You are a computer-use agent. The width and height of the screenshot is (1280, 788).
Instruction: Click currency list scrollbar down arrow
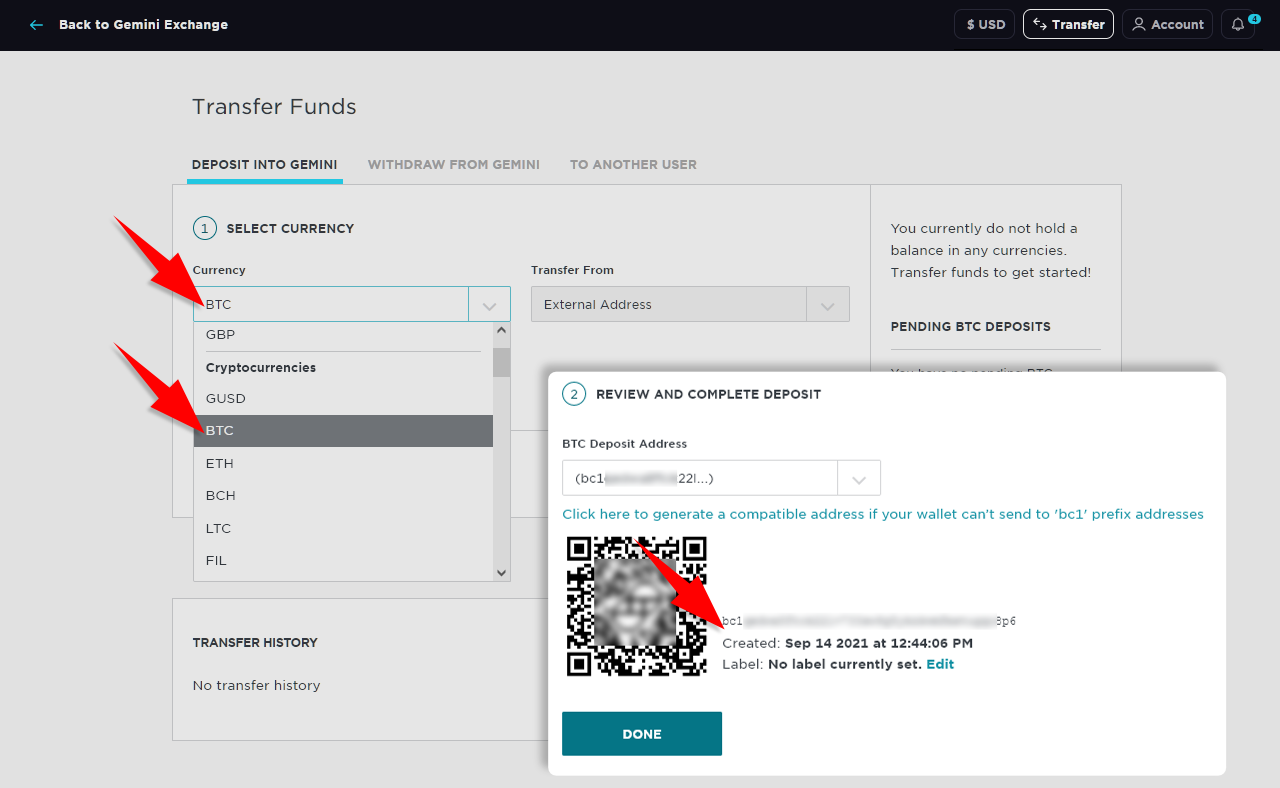[x=502, y=573]
